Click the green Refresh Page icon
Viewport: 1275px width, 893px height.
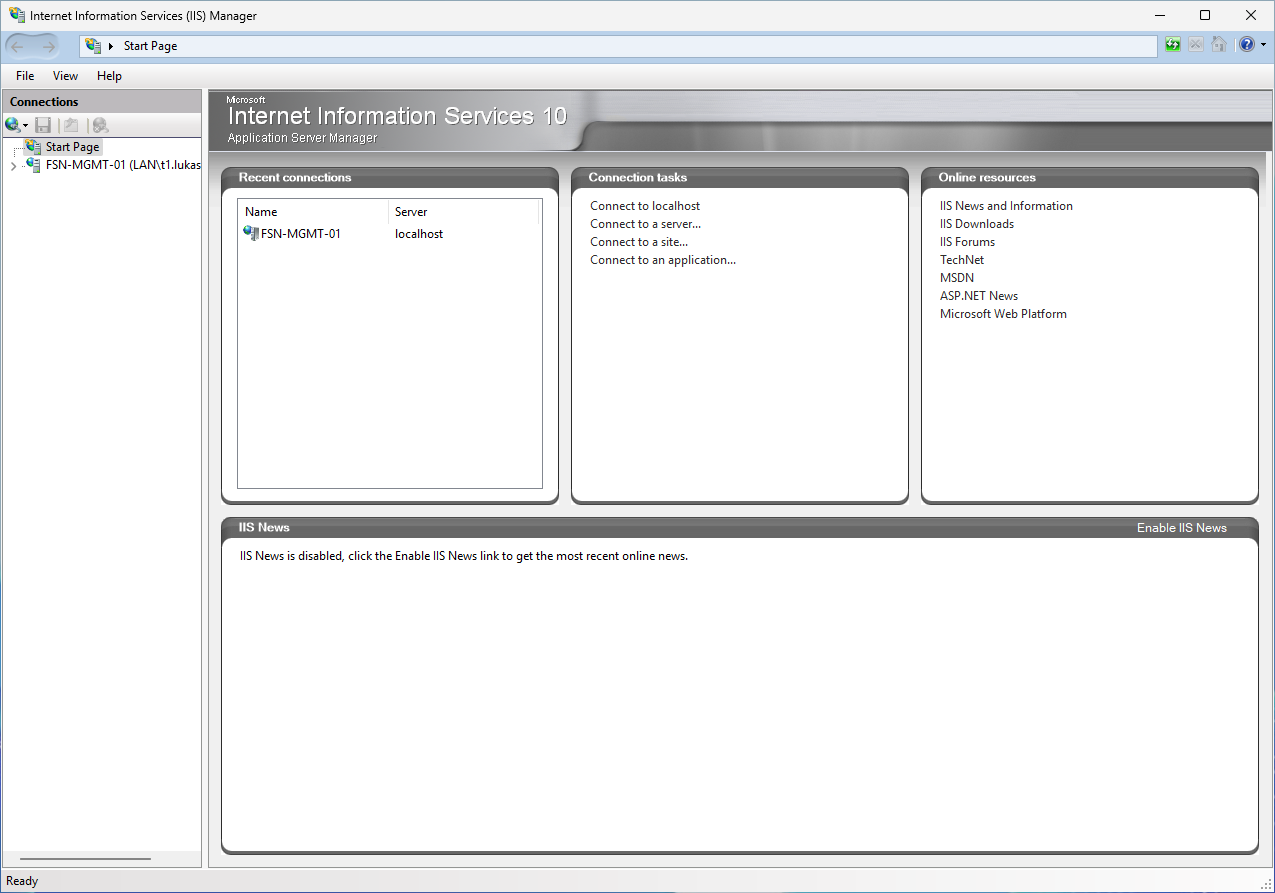click(1173, 44)
